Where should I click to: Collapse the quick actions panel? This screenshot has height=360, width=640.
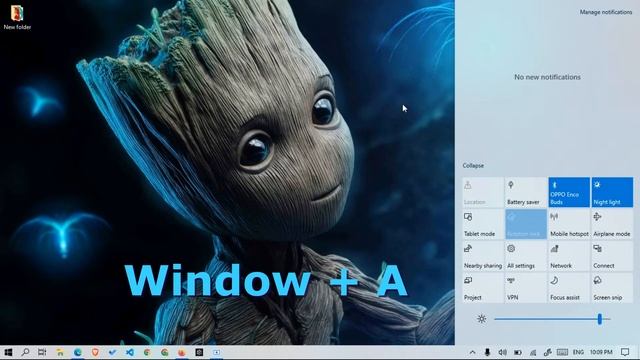[473, 166]
